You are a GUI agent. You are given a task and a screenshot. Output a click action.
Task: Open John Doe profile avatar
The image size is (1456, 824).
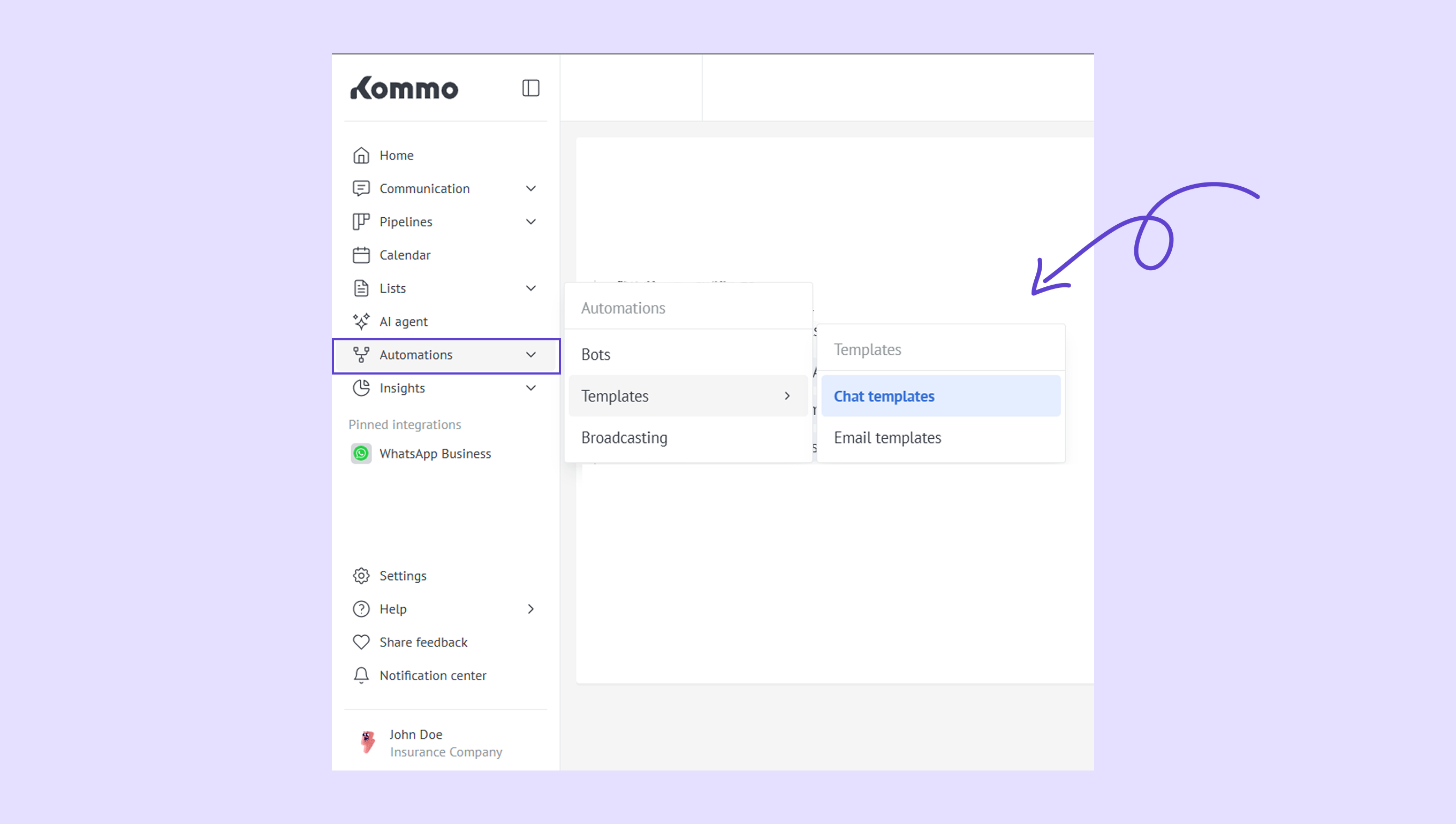tap(367, 742)
